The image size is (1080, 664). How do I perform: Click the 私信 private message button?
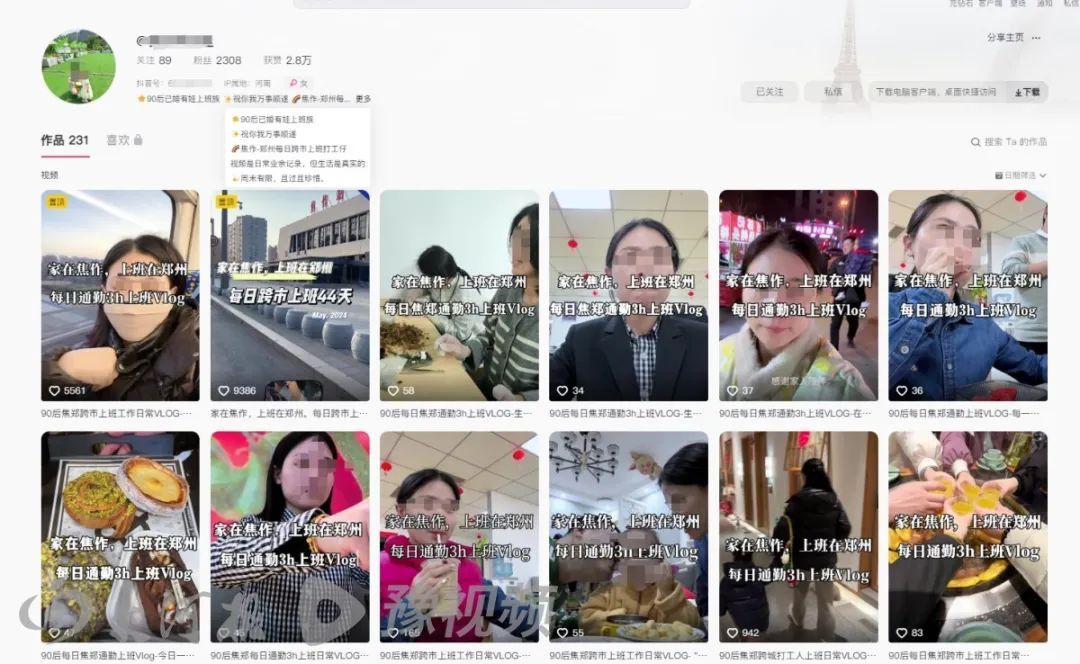click(x=832, y=92)
